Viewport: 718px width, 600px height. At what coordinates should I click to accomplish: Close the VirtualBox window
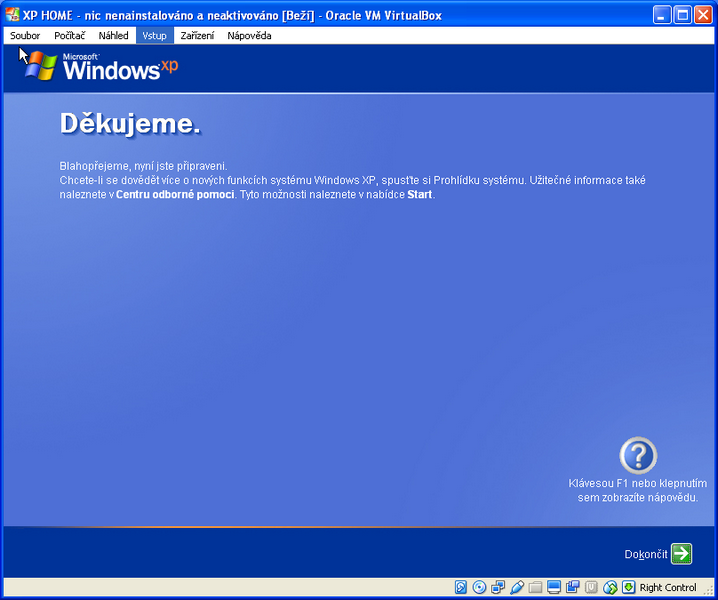[703, 15]
